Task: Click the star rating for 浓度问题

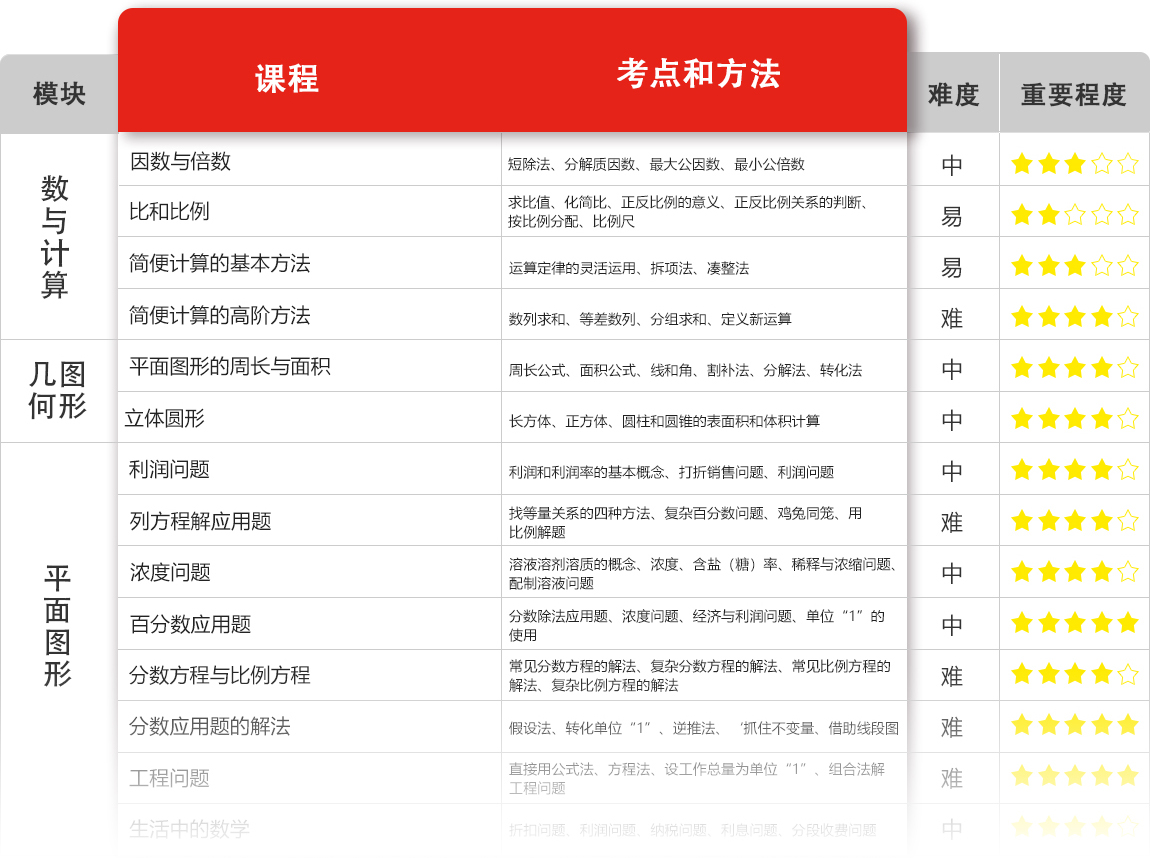Action: pos(1074,571)
